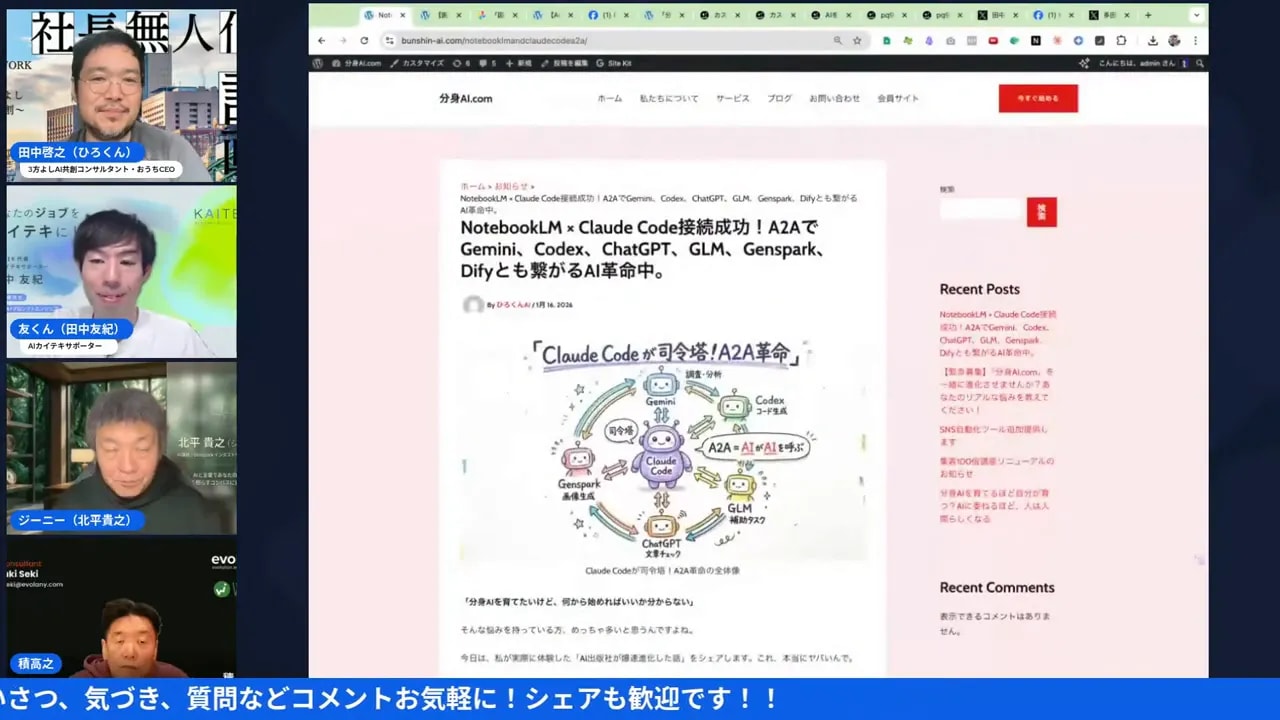Click the カスタマイズ pencil icon in admin bar
Image resolution: width=1280 pixels, height=720 pixels.
[x=394, y=62]
